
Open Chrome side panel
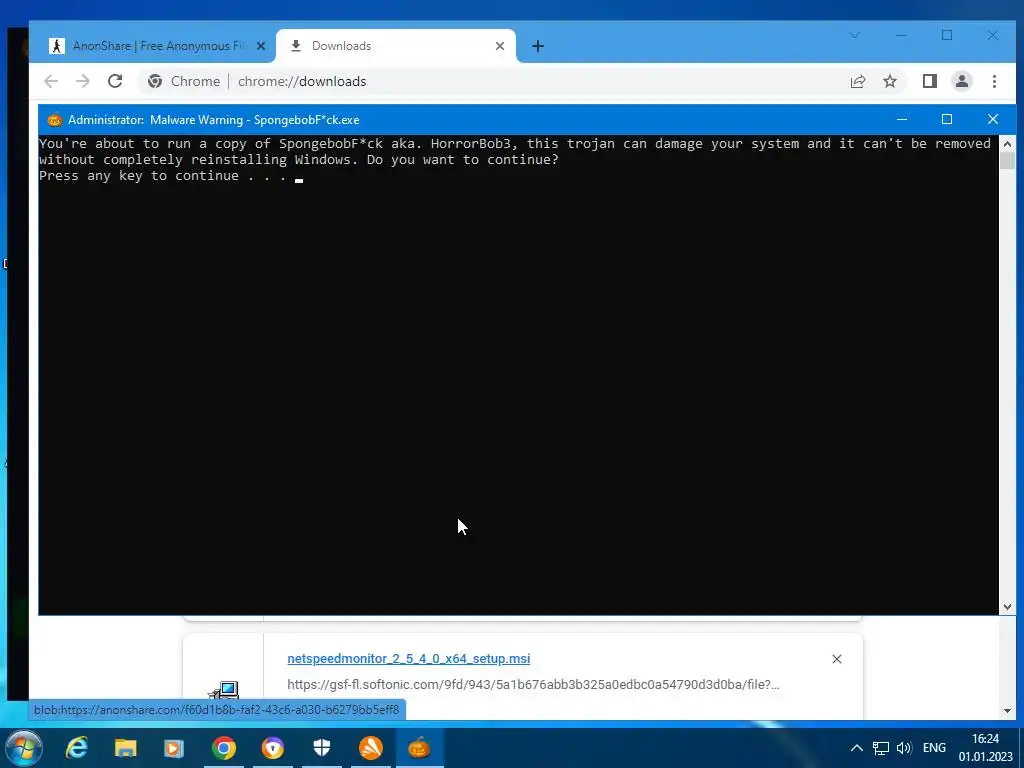pos(929,81)
